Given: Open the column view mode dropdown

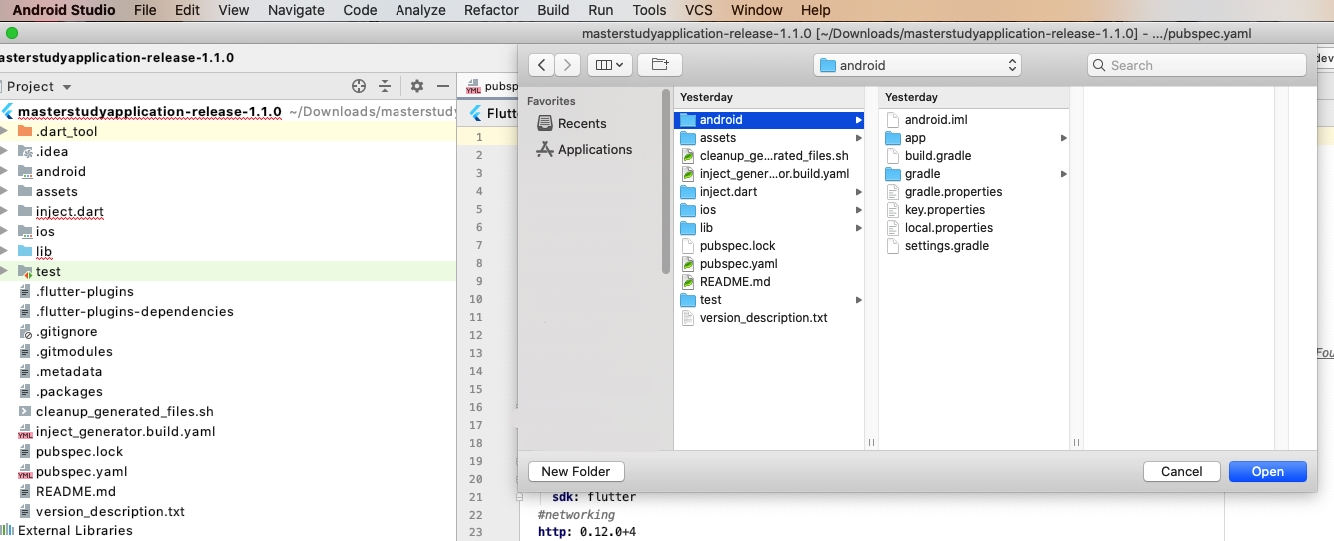Looking at the screenshot, I should pyautogui.click(x=608, y=65).
